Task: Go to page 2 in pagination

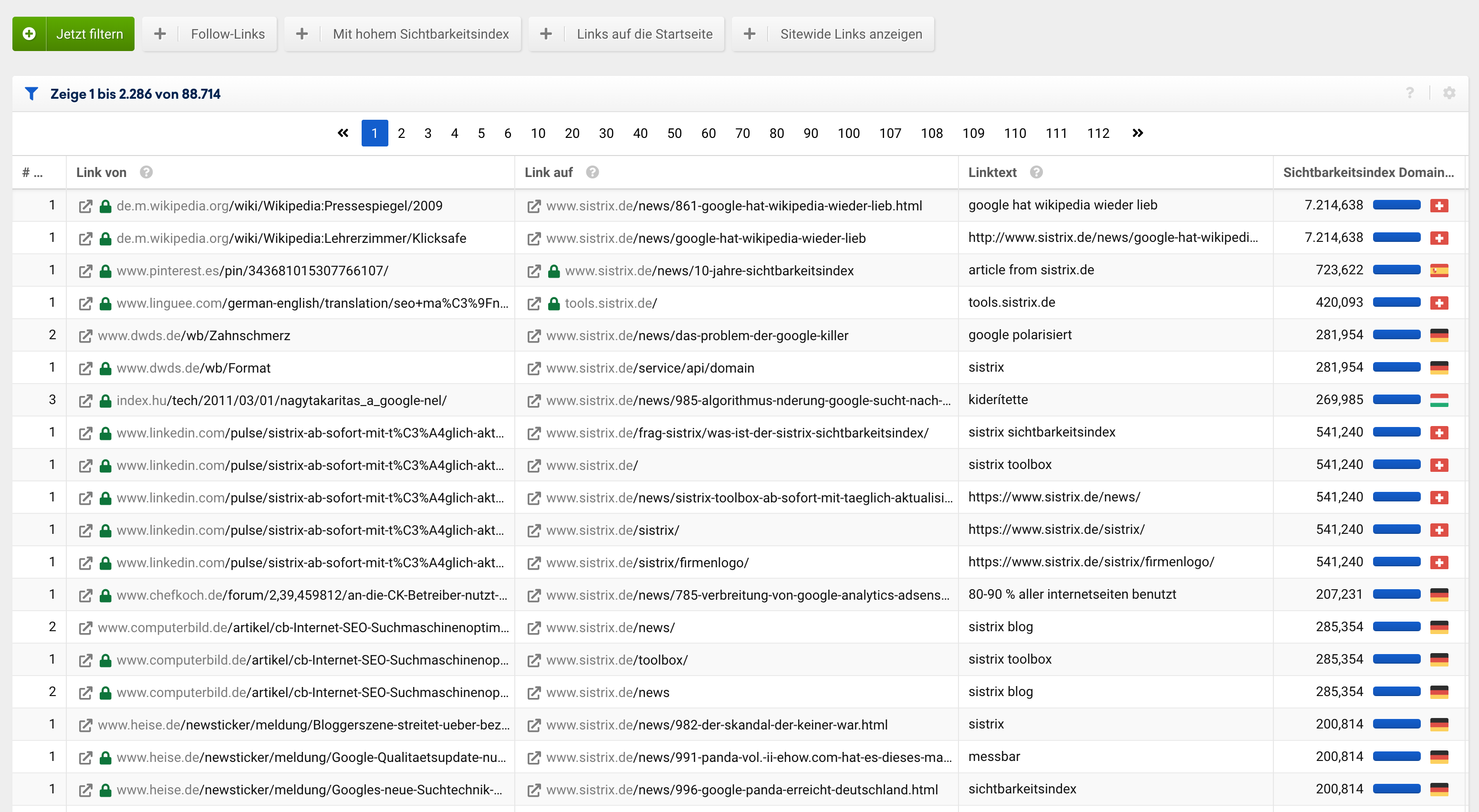Action: tap(401, 133)
